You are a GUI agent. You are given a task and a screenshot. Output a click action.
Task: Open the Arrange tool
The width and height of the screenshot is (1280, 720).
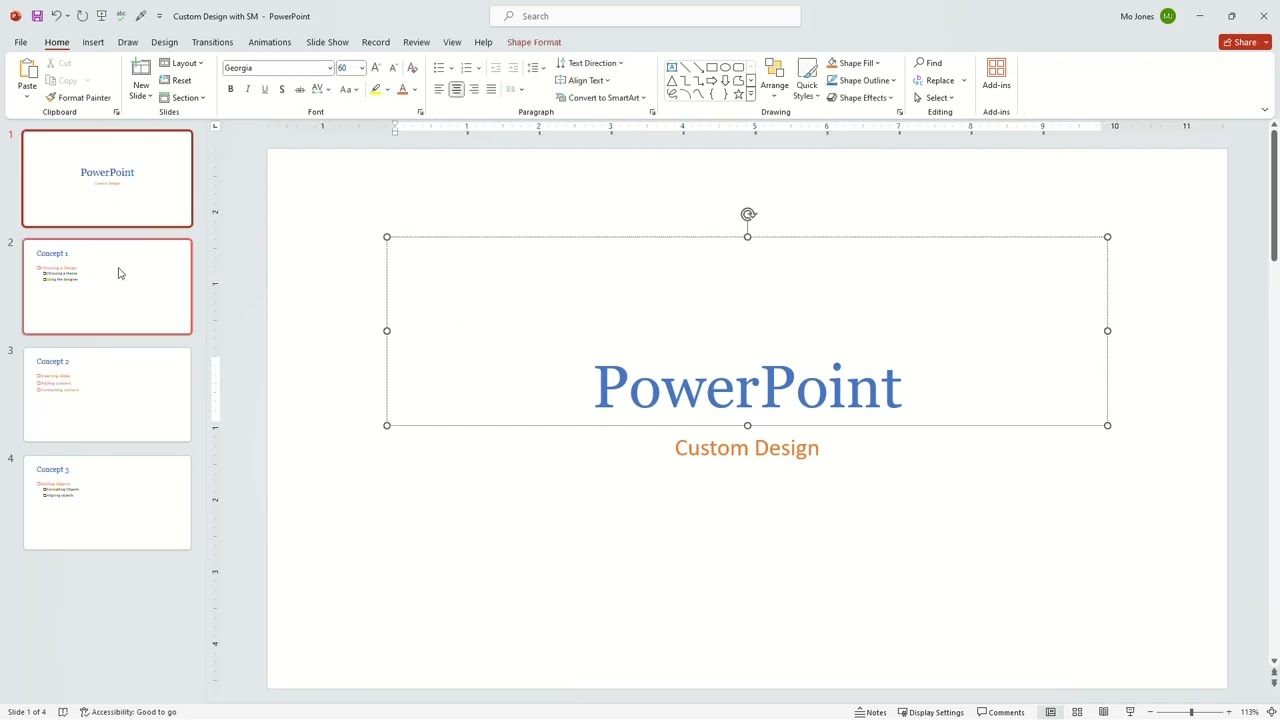point(774,79)
